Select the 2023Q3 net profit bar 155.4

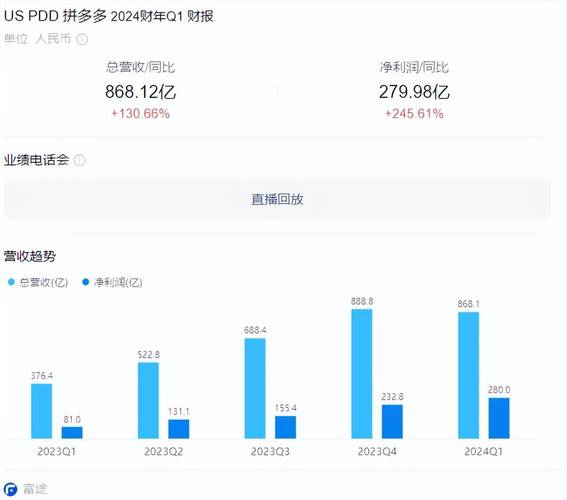(285, 427)
